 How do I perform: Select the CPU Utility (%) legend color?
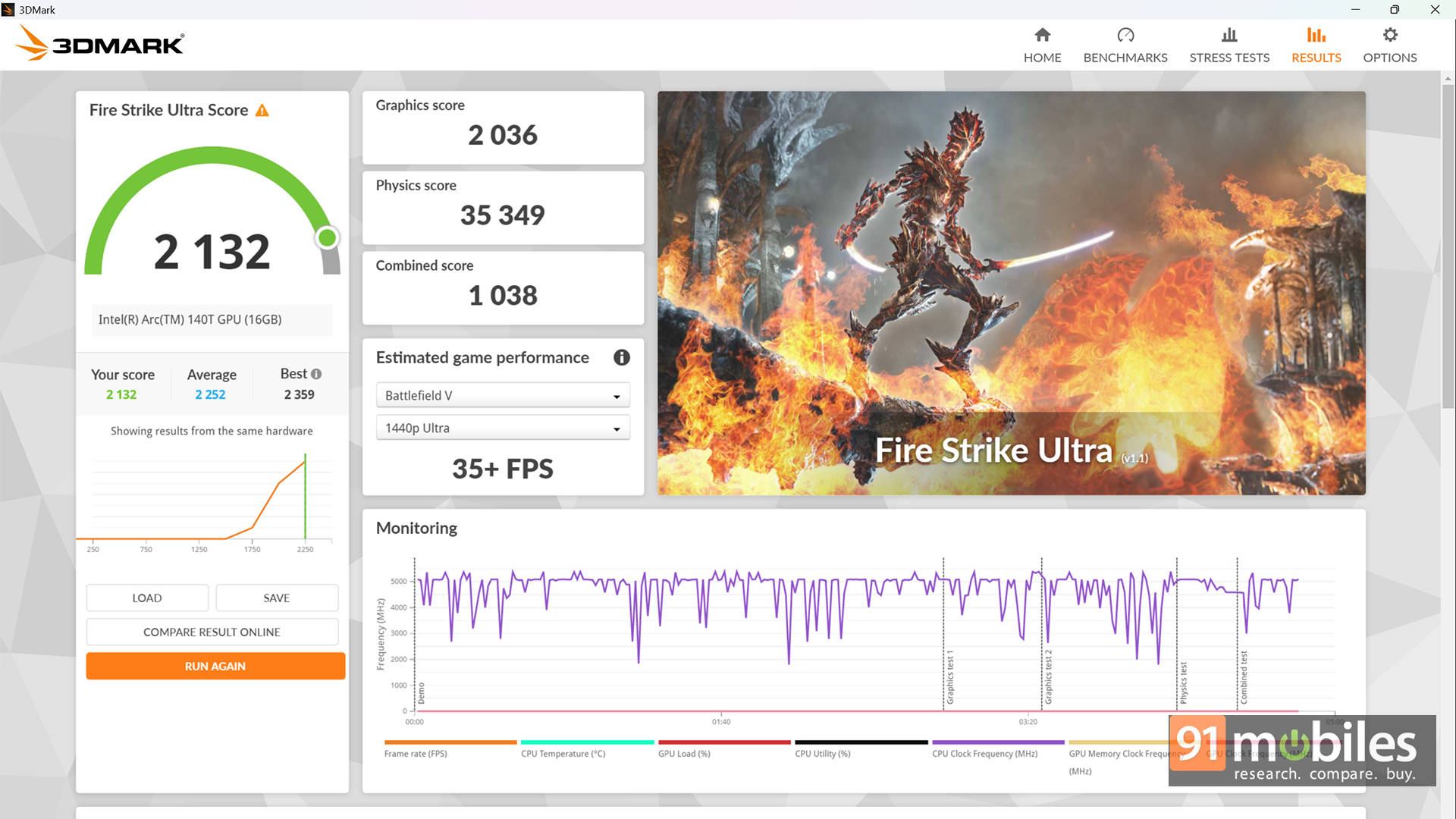861,742
